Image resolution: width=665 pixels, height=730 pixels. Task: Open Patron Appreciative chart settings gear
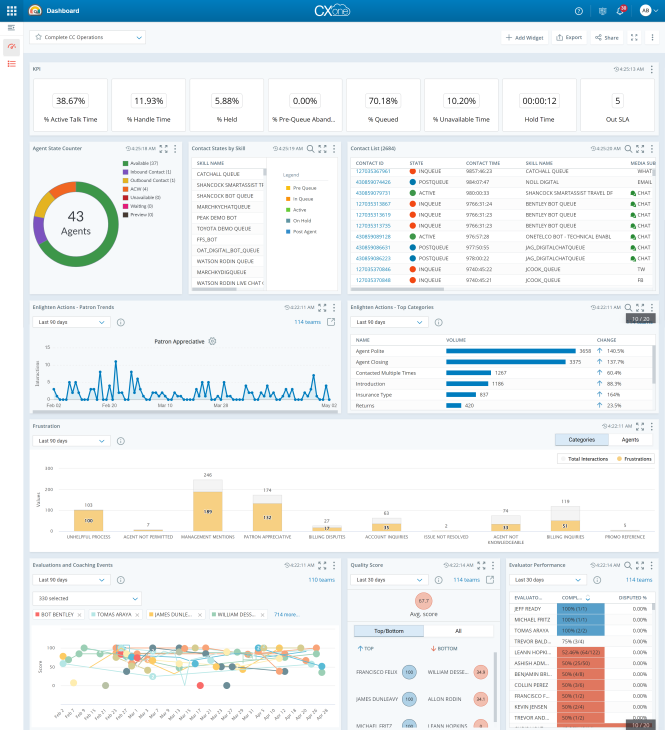[212, 341]
